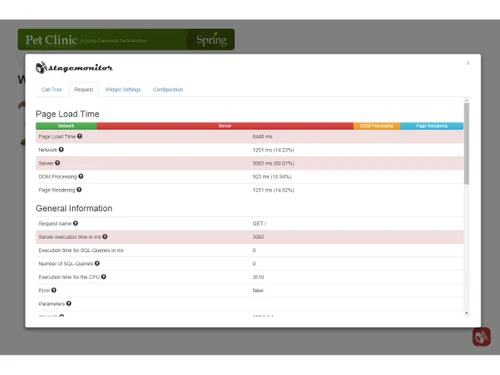
Task: Click the scrollbar down arrow
Action: 467,313
